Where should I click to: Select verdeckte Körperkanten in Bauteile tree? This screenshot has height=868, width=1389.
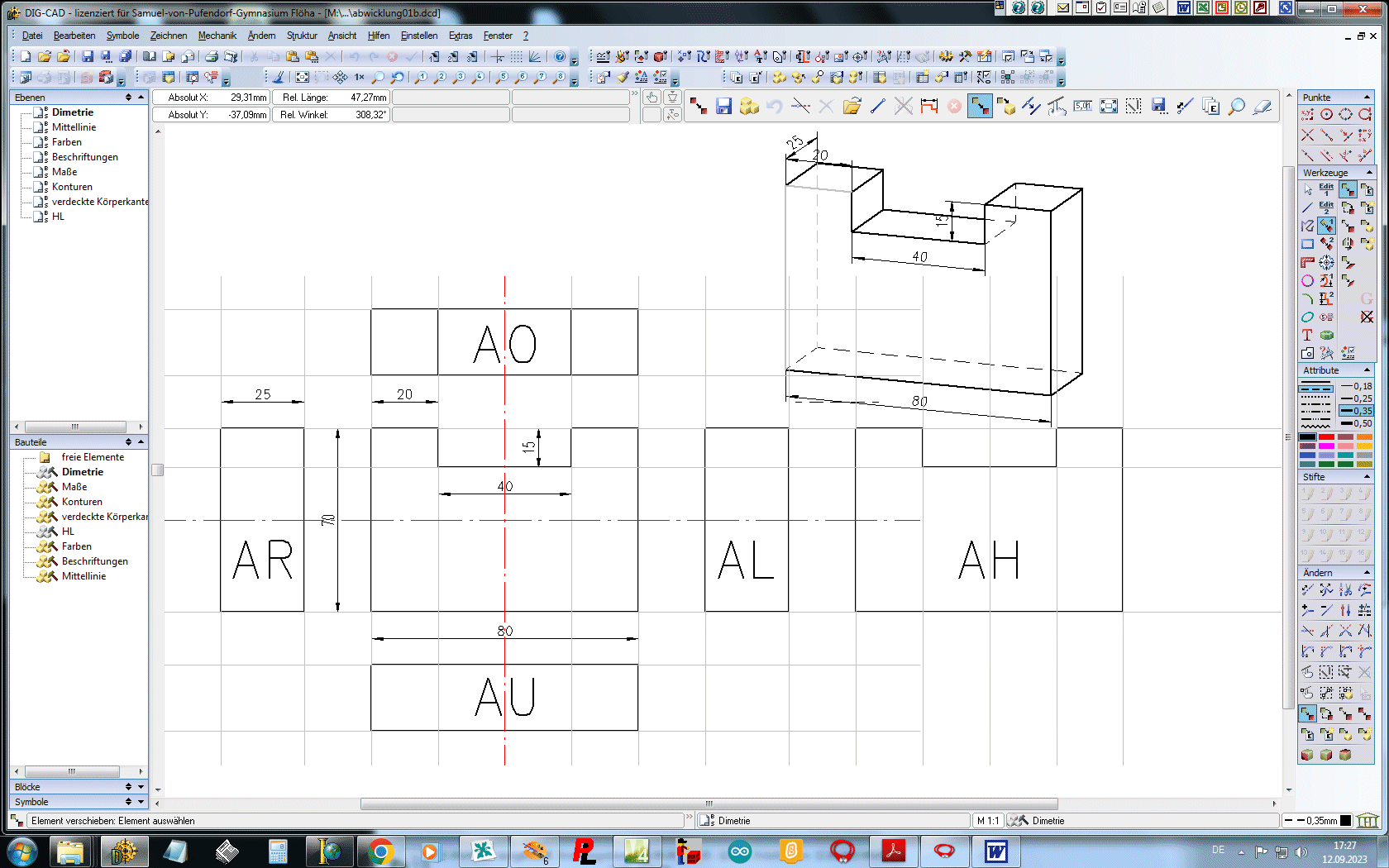click(x=105, y=517)
